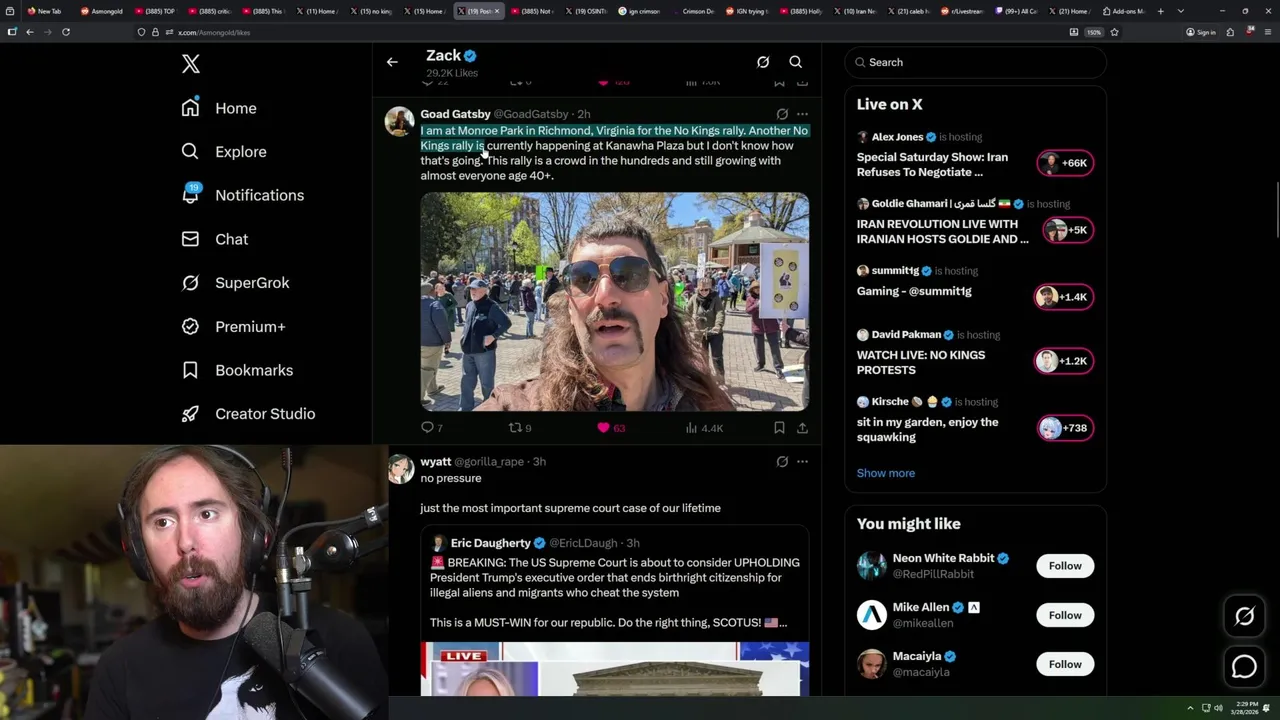1280x720 pixels.
Task: Switch to IGN trying tab
Action: pyautogui.click(x=746, y=11)
